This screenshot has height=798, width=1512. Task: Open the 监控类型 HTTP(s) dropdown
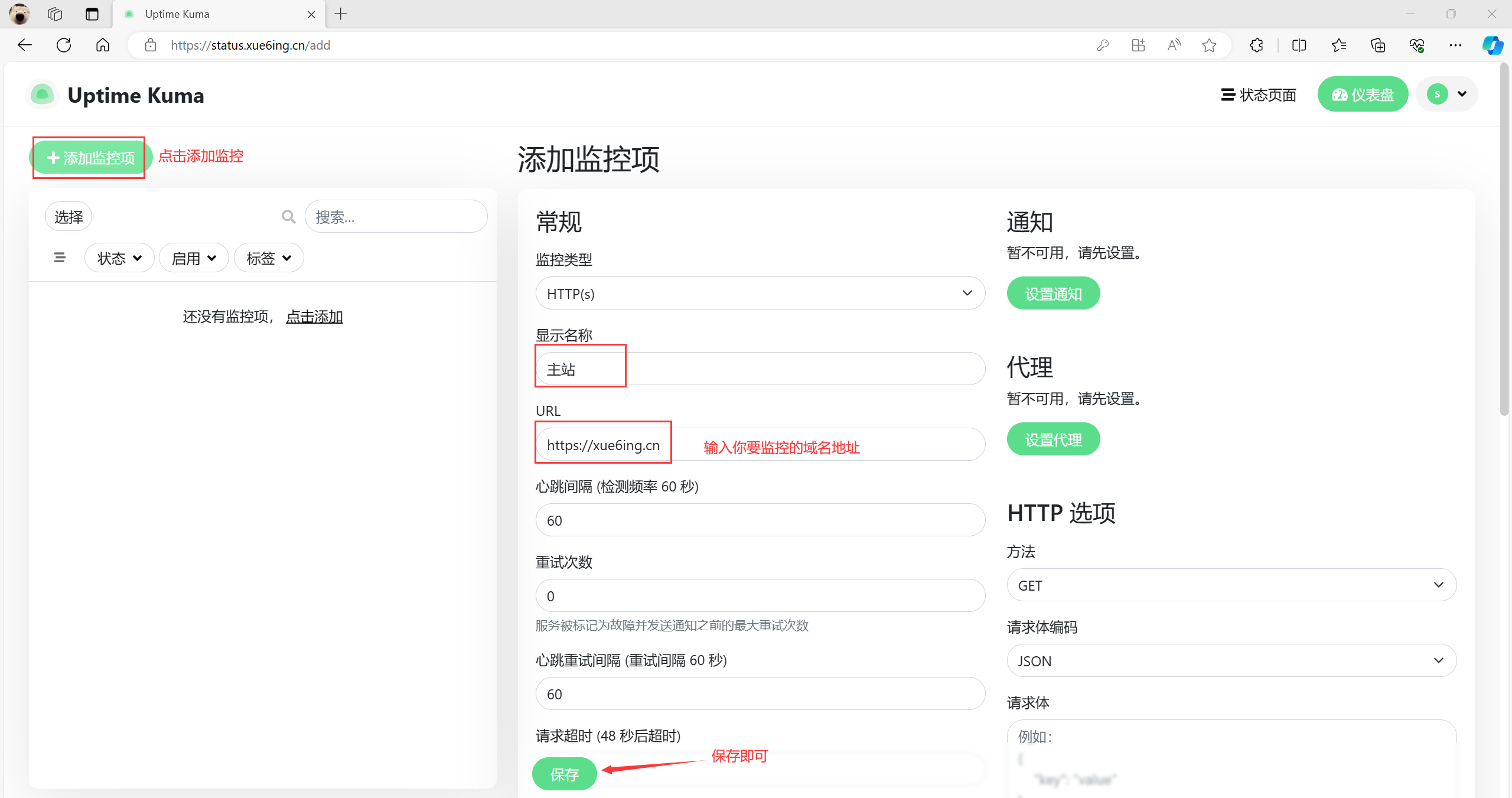click(760, 293)
